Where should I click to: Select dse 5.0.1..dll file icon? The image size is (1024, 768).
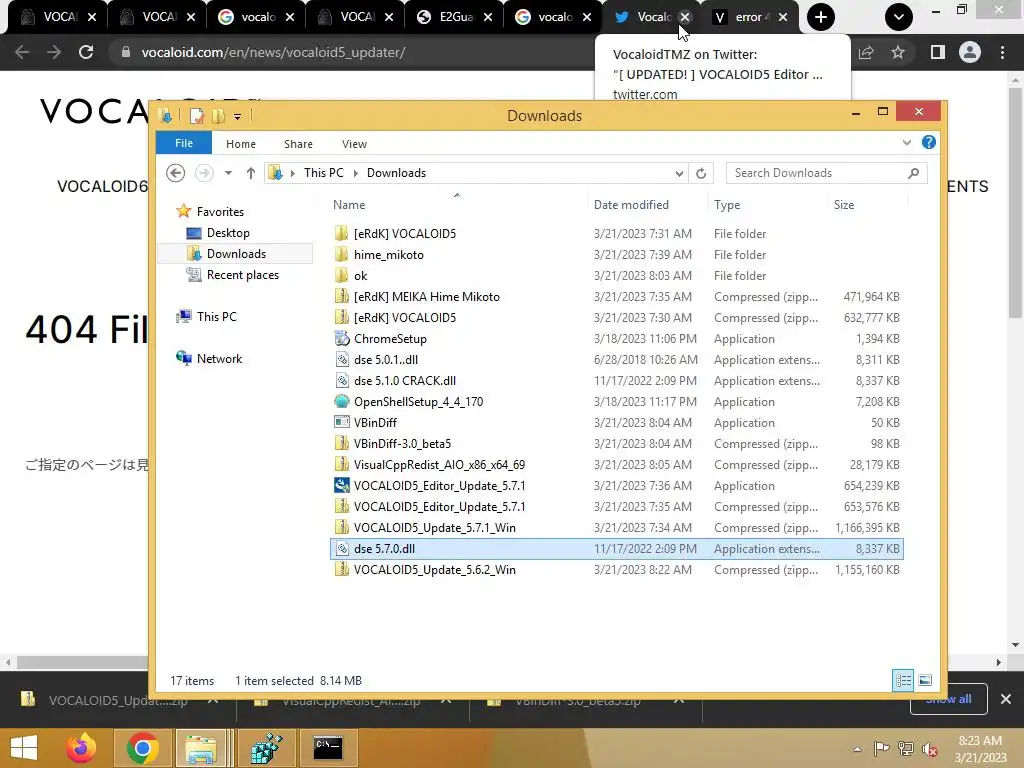[341, 359]
